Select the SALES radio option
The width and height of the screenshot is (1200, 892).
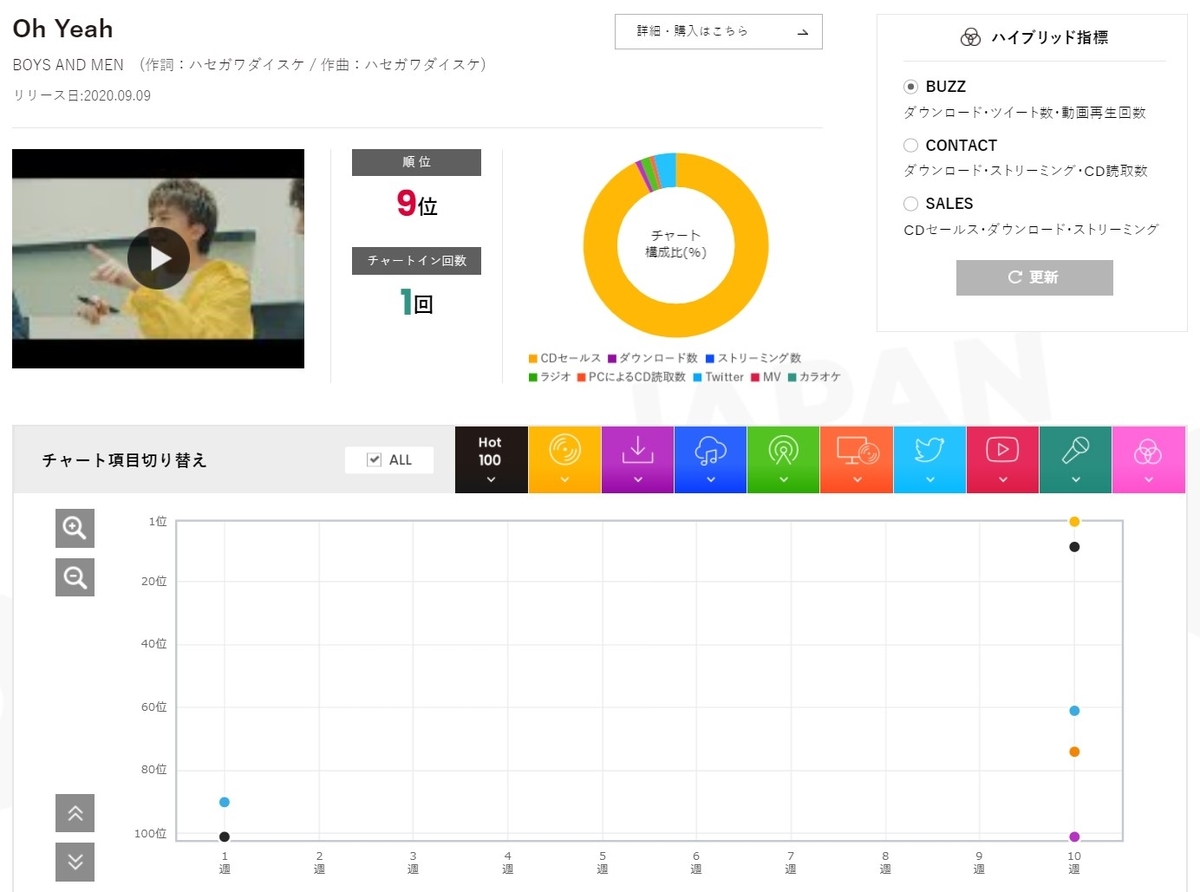(910, 203)
